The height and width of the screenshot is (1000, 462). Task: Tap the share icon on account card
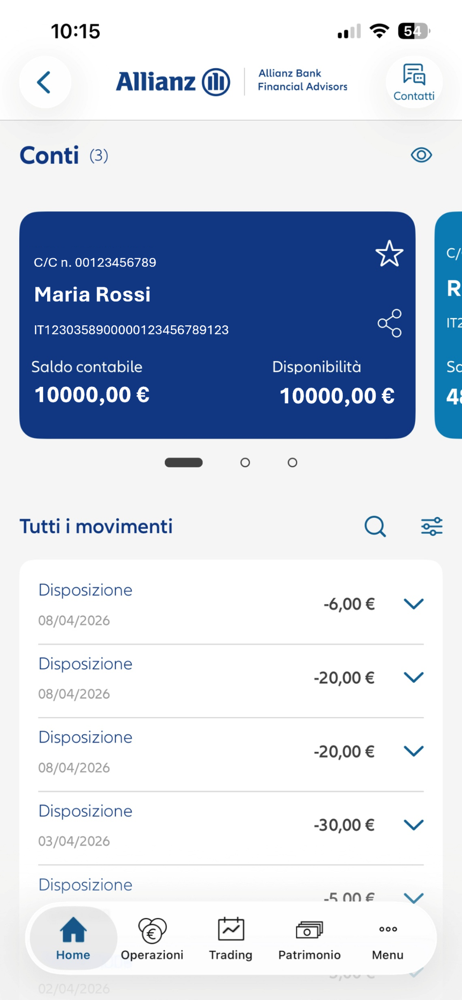pos(389,323)
